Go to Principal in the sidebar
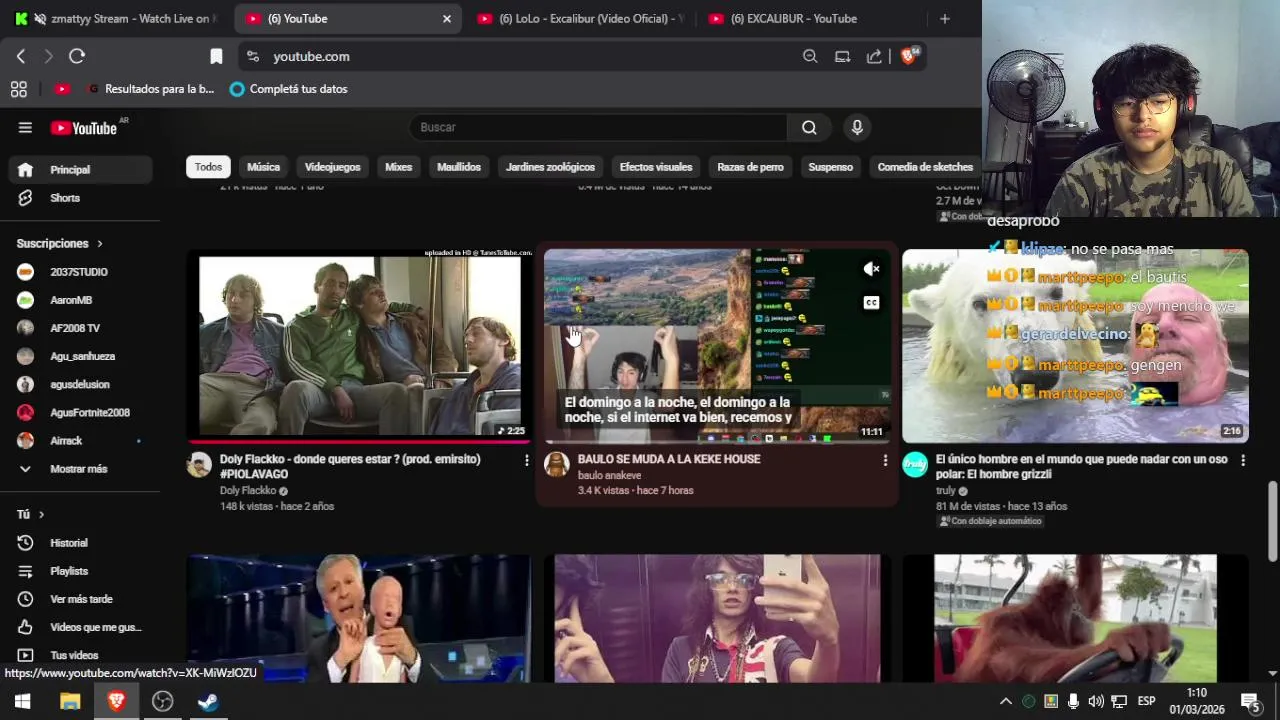Viewport: 1280px width, 720px height. (80, 170)
